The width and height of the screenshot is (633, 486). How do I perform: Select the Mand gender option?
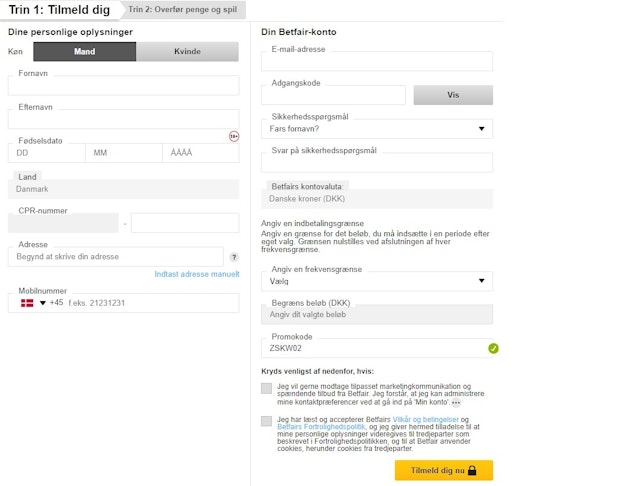(85, 52)
